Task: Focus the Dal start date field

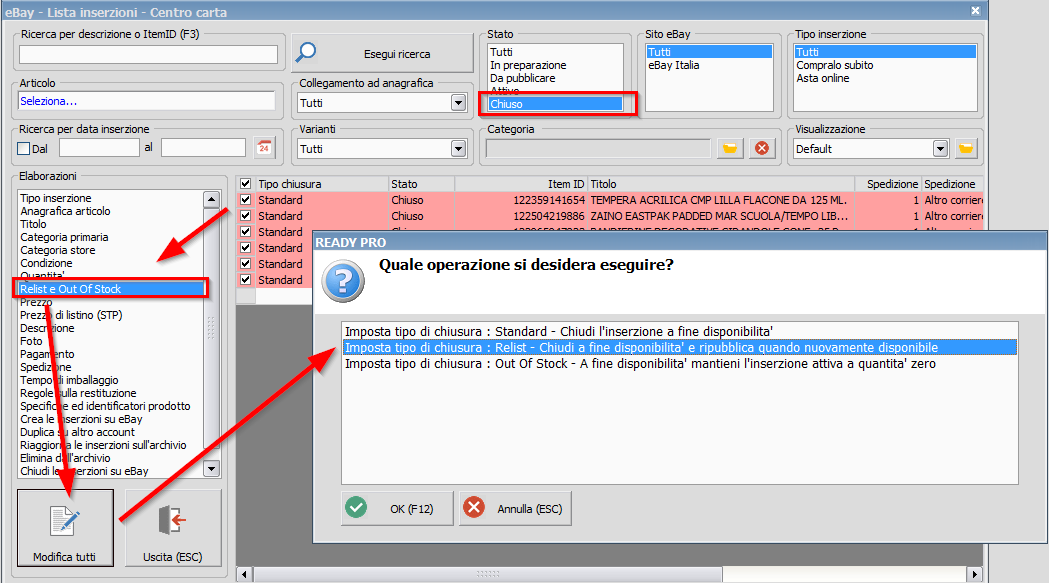Action: [99, 148]
